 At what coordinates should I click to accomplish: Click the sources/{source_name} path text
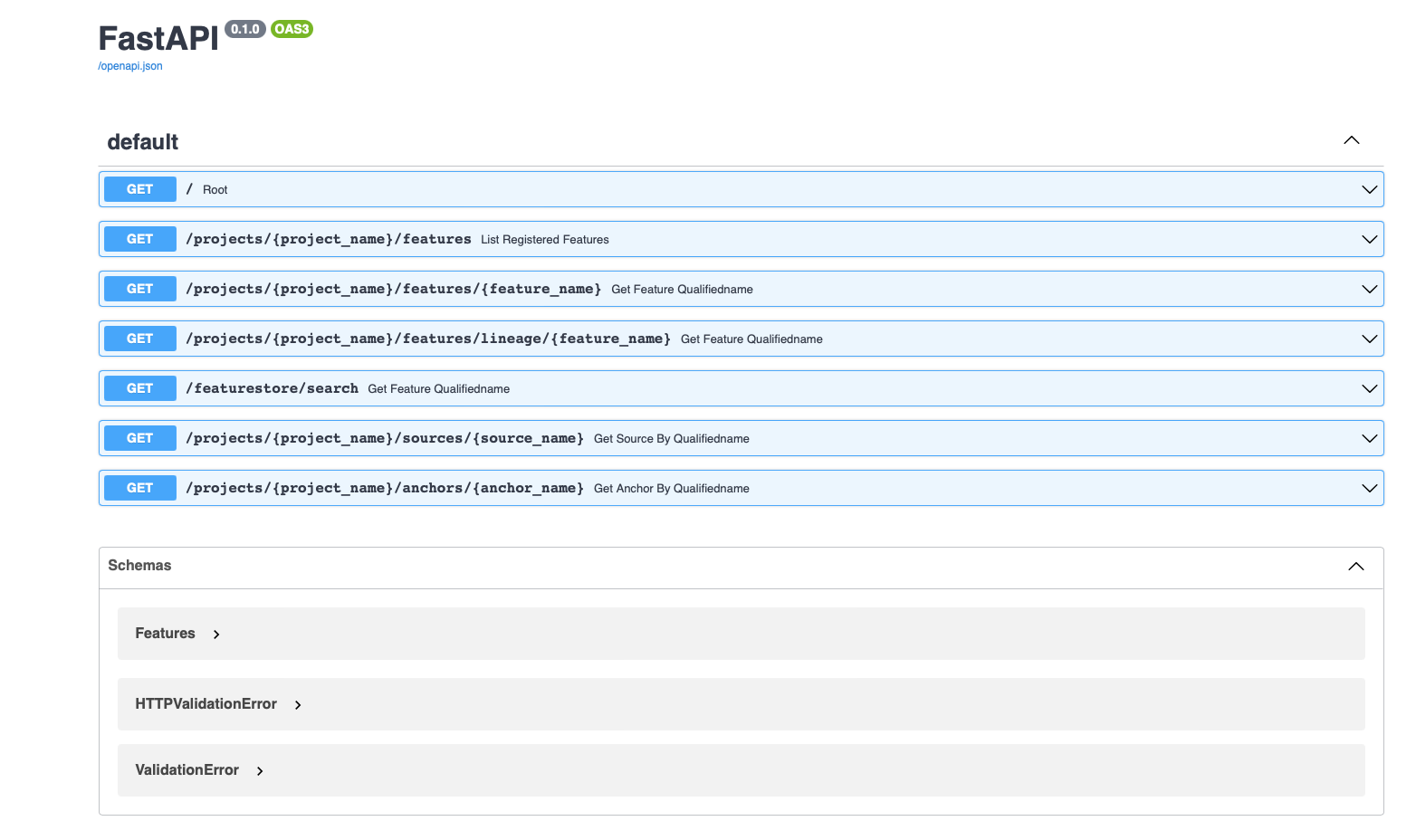[x=385, y=438]
